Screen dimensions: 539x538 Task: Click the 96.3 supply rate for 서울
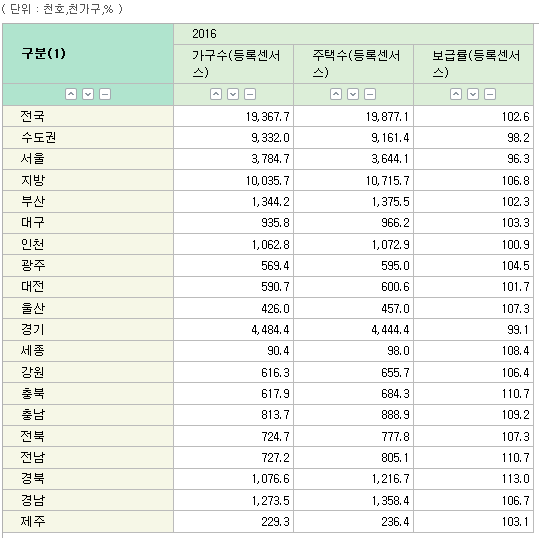[x=518, y=159]
